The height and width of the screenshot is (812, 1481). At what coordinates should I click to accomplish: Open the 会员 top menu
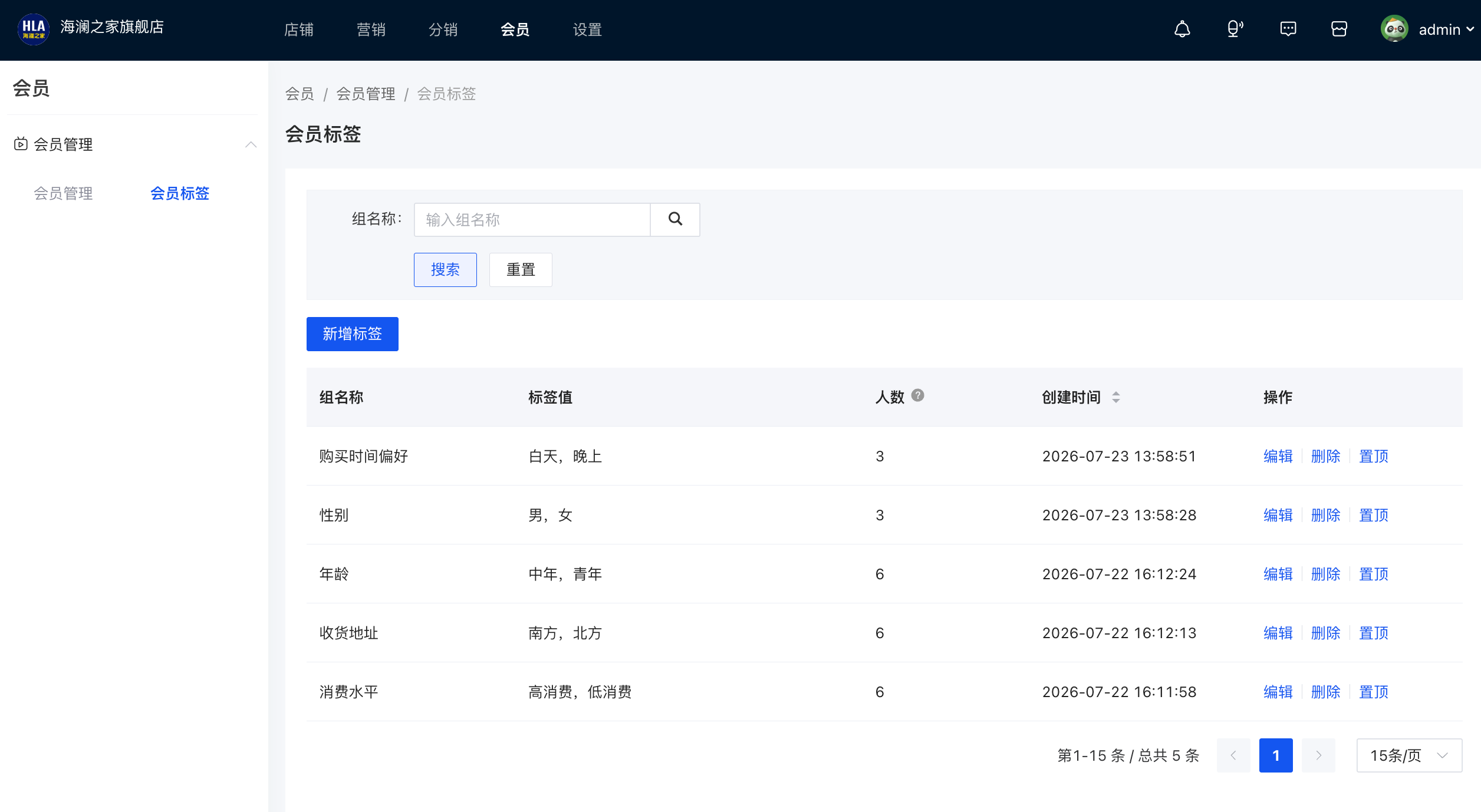click(515, 29)
